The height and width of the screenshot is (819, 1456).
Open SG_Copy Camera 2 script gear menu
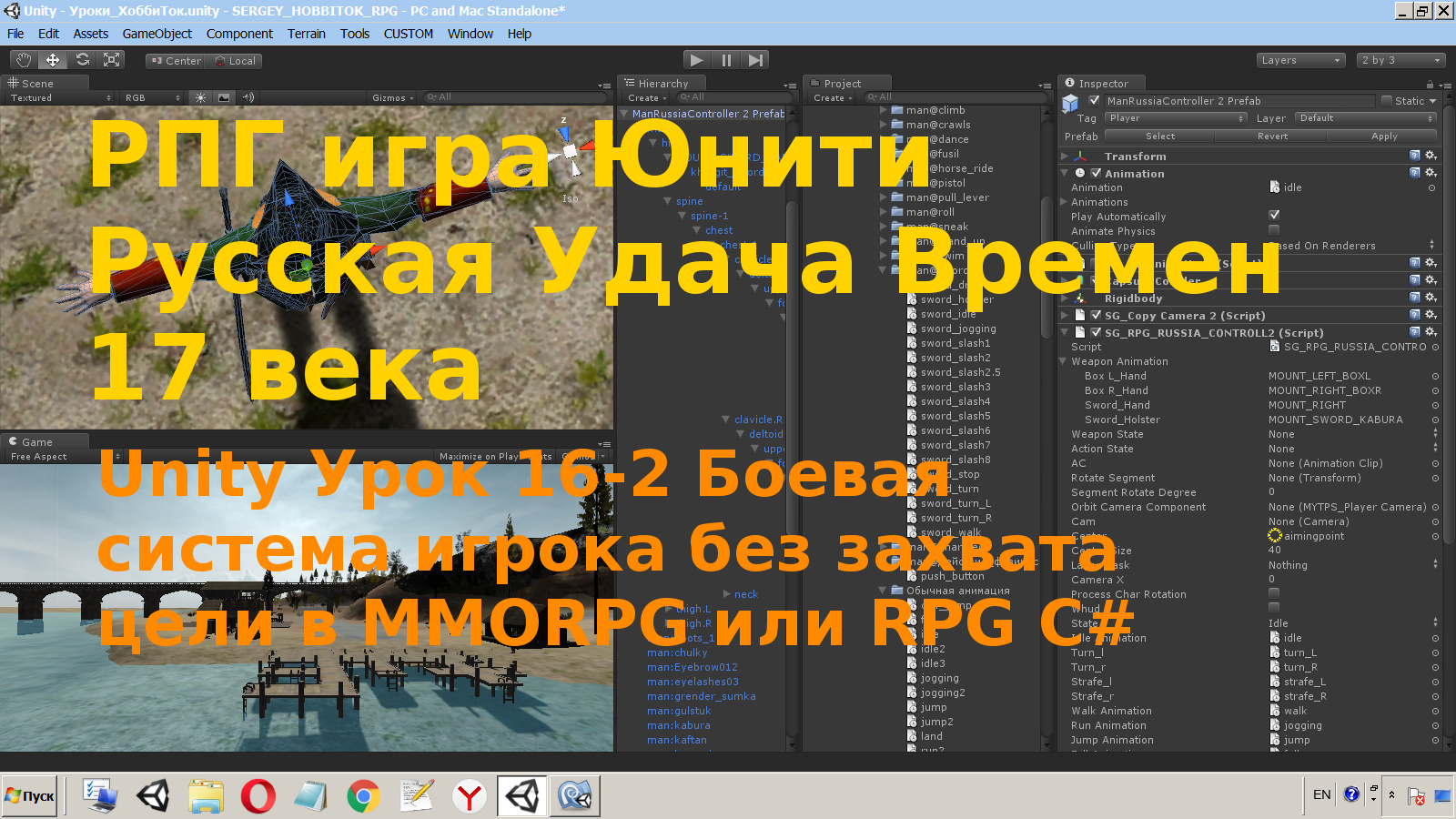1431,315
